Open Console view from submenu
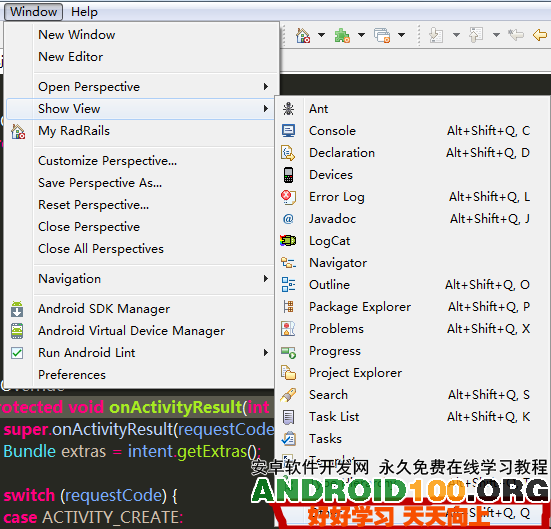This screenshot has height=529, width=551. (x=332, y=131)
